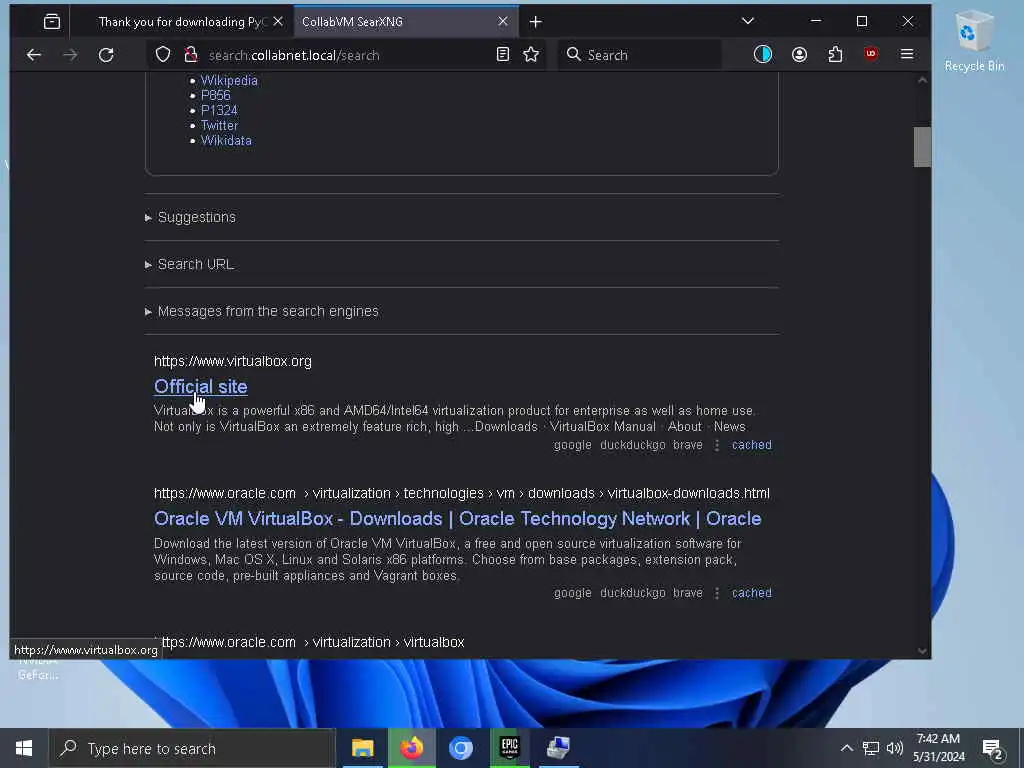Open the Recycle Bin desktop icon
Image resolution: width=1024 pixels, height=768 pixels.
tap(974, 40)
